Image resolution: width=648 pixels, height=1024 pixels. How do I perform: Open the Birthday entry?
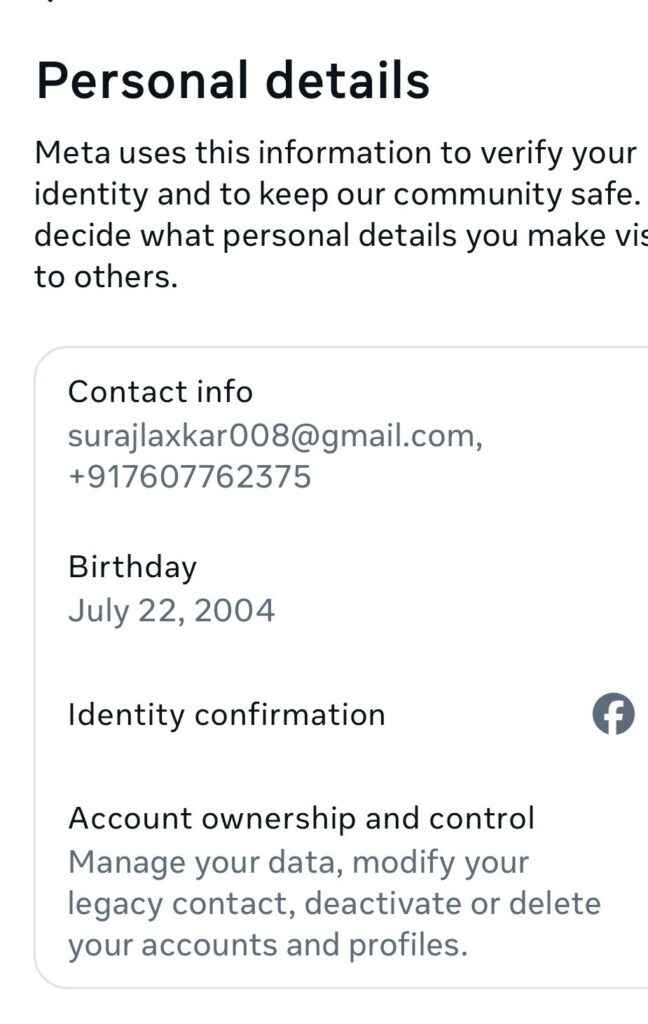point(342,588)
